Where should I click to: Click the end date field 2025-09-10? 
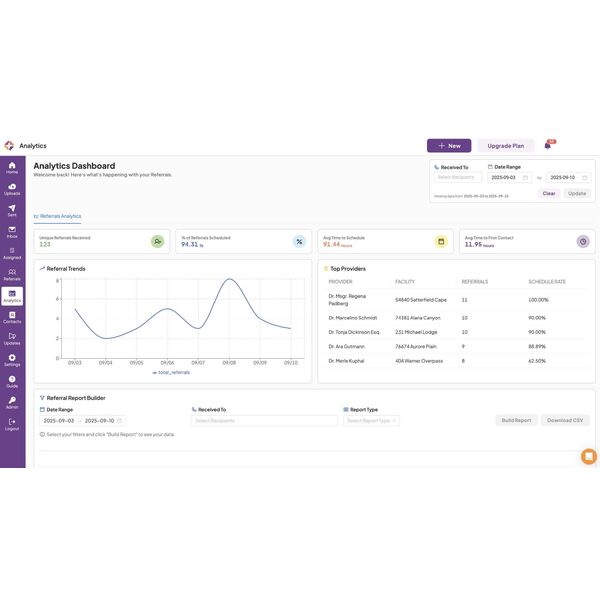(569, 178)
